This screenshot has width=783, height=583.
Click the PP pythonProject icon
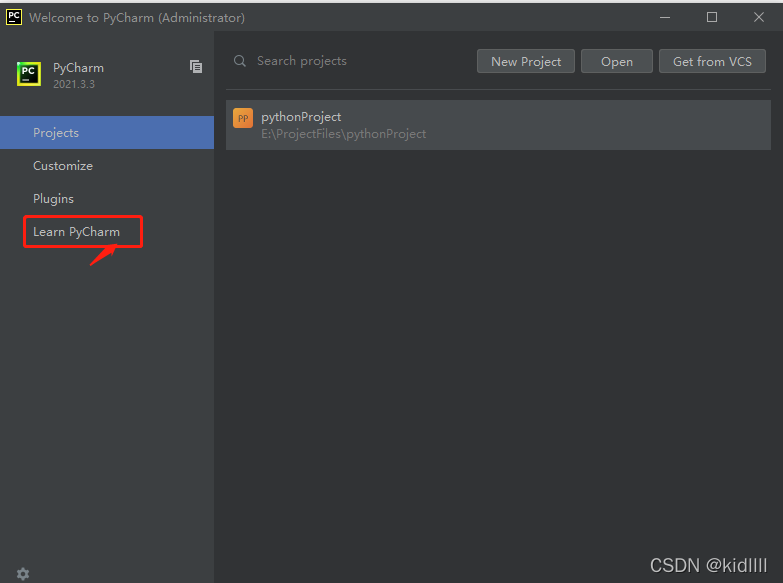click(243, 118)
